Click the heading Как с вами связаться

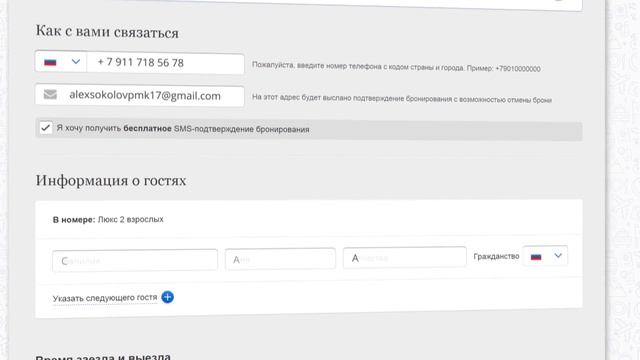pos(107,32)
